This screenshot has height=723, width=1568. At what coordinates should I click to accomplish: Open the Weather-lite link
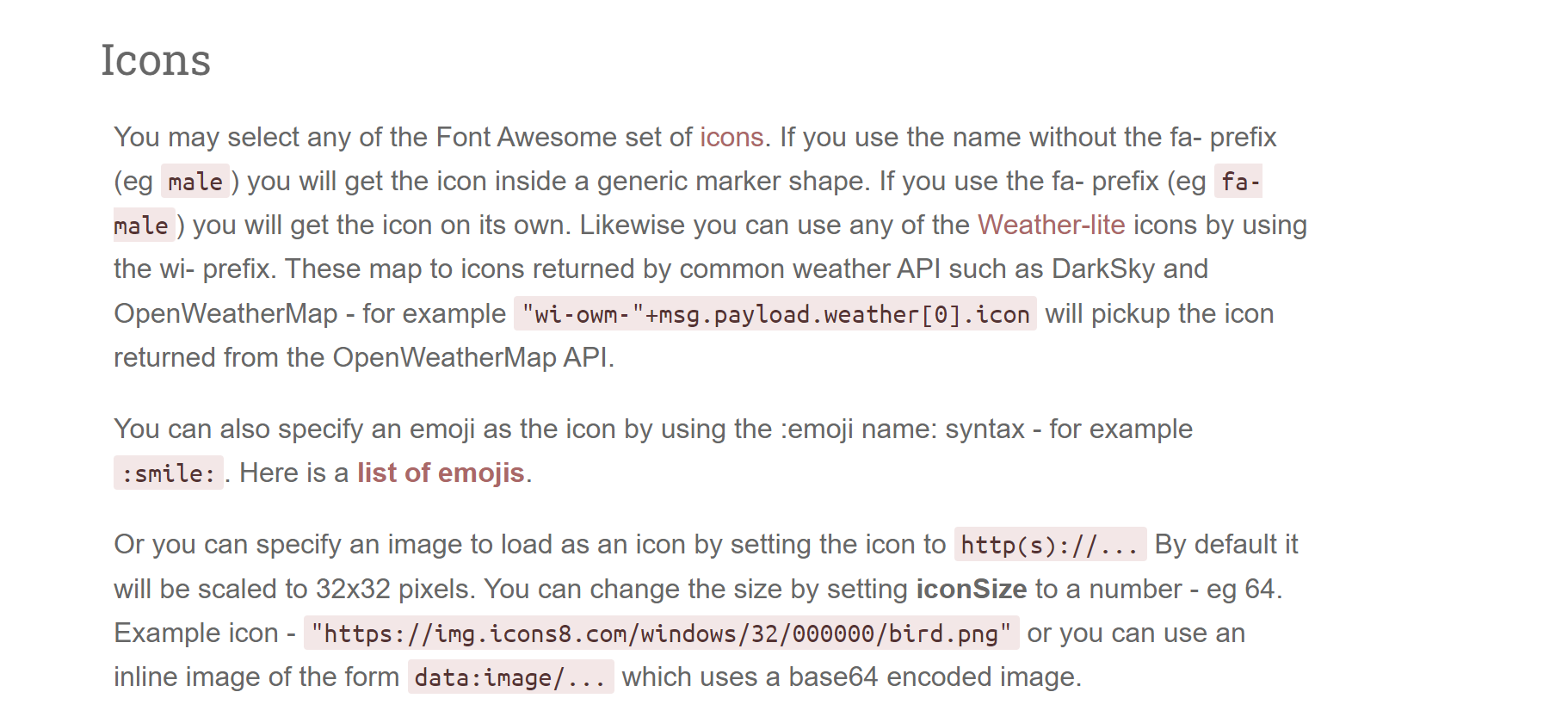click(1051, 226)
